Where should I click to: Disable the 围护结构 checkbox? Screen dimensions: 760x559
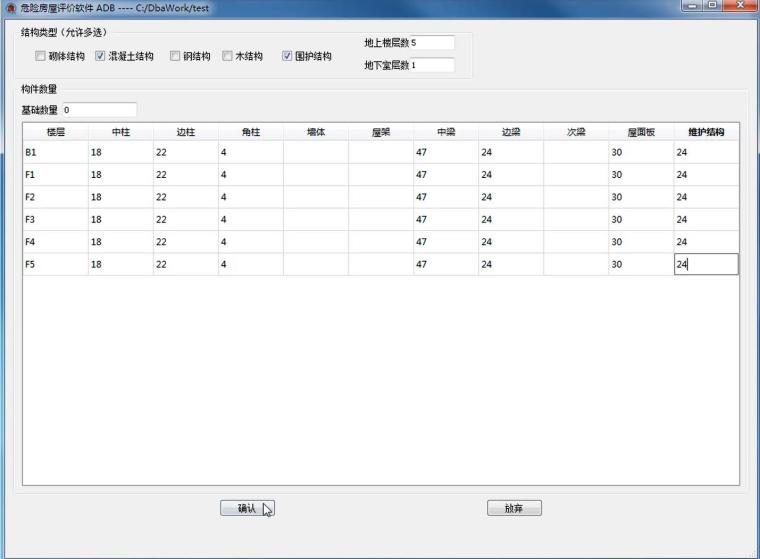[x=287, y=57]
